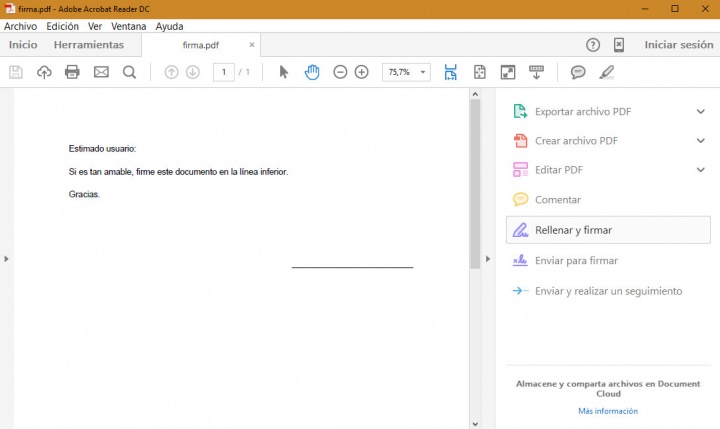Click the Editar PDF icon
Screen dimensions: 720x429
coord(520,169)
